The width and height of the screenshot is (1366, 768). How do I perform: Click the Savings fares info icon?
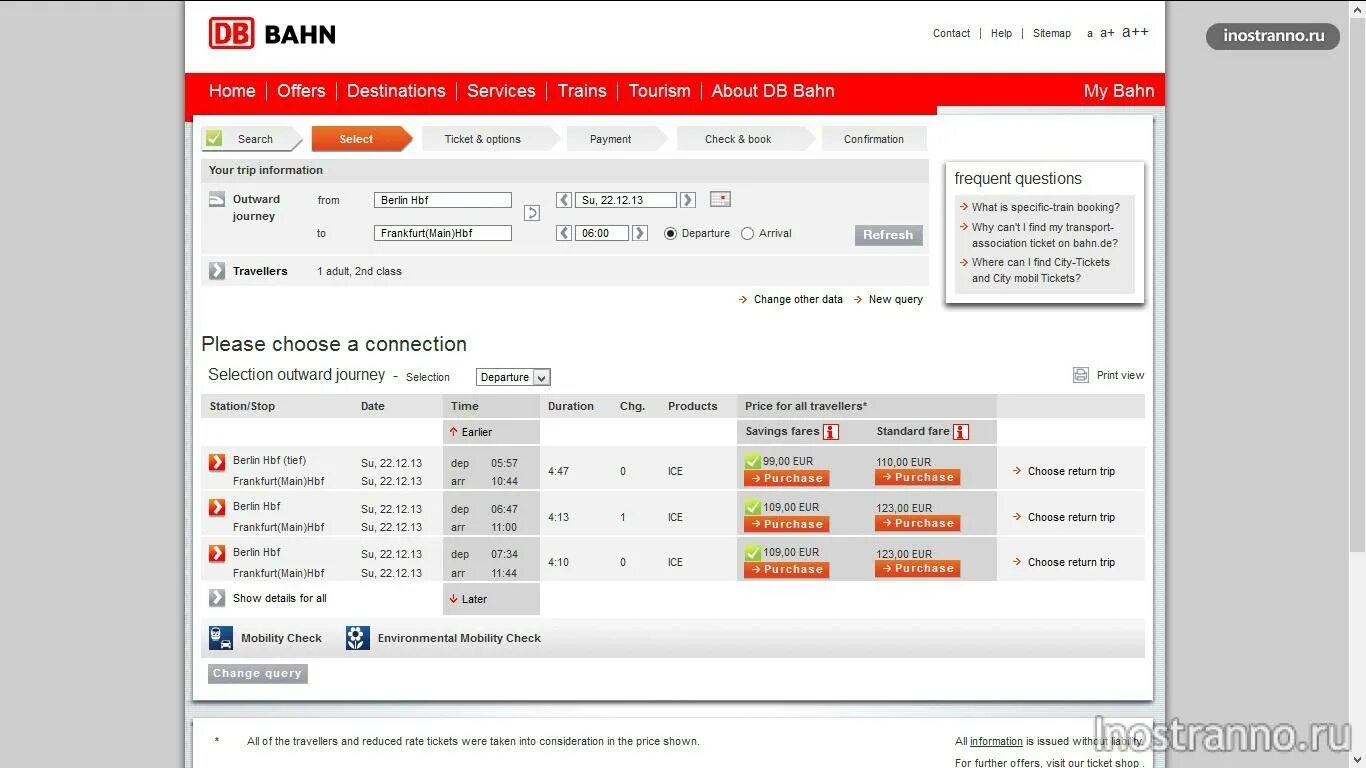click(830, 432)
